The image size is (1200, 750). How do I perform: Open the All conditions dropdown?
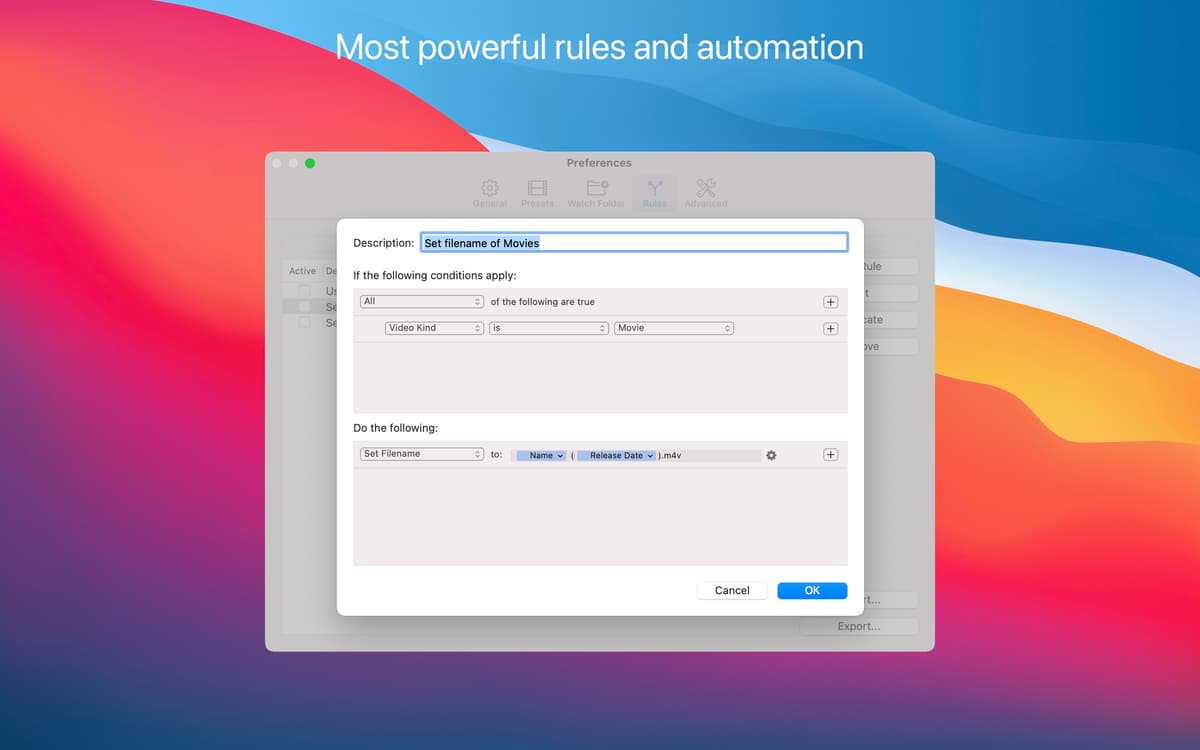tap(421, 301)
